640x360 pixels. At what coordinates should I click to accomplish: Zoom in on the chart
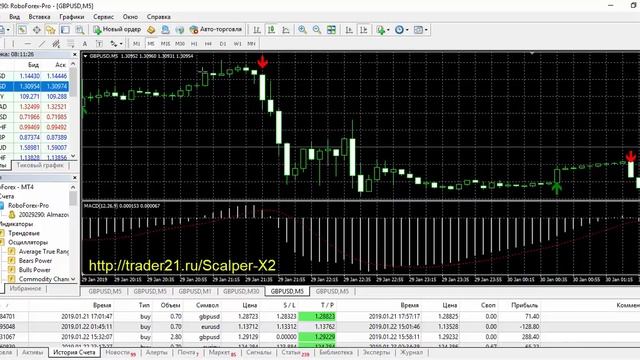(x=302, y=30)
